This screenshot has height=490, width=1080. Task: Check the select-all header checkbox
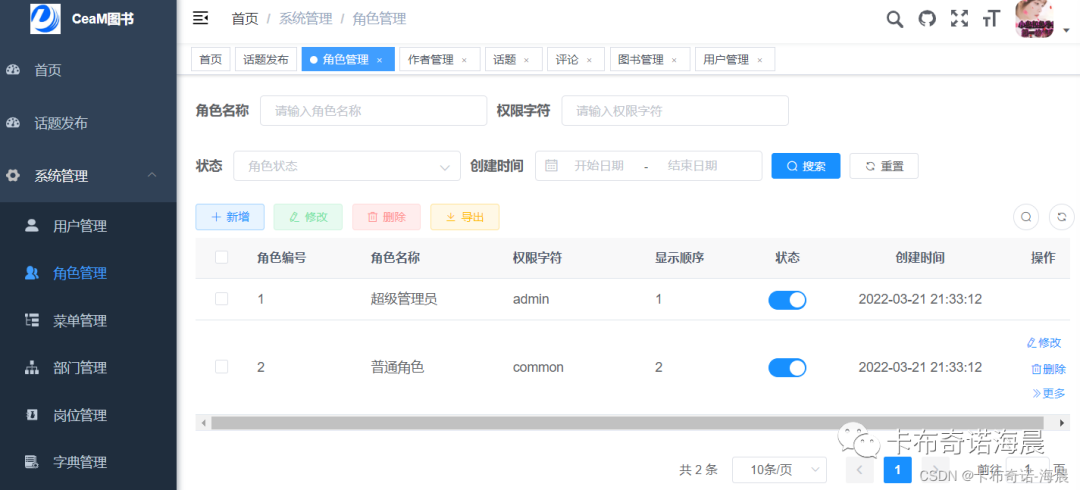(x=221, y=258)
